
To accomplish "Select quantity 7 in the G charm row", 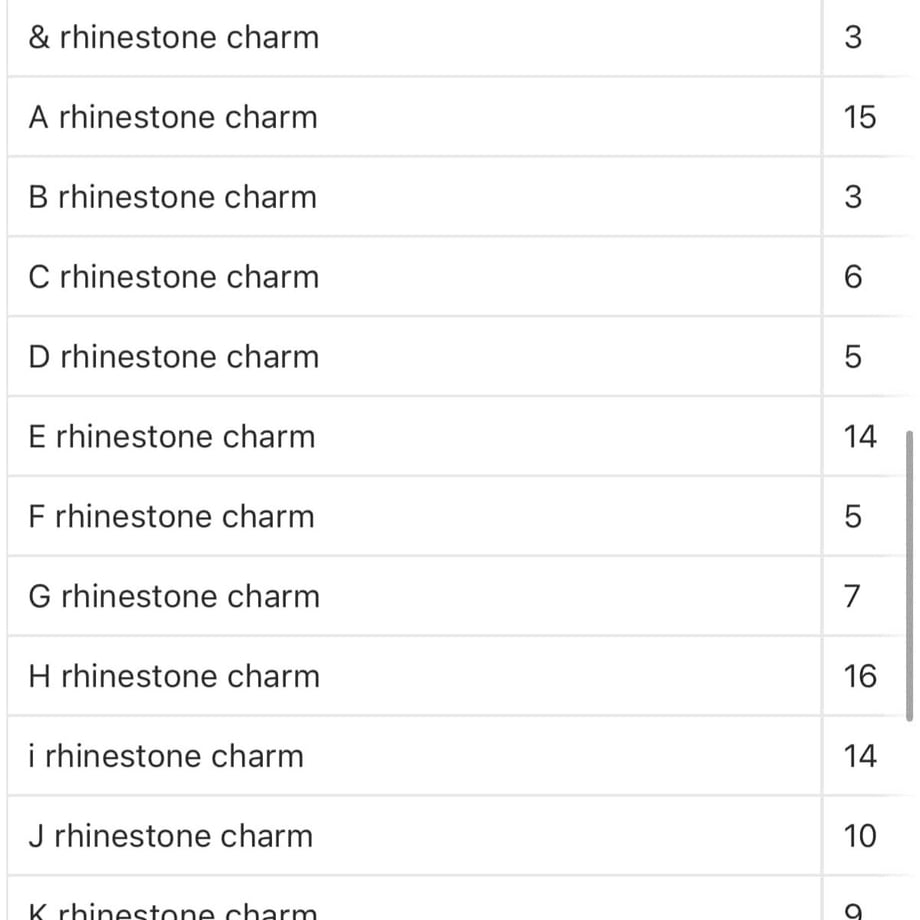I will click(x=853, y=596).
